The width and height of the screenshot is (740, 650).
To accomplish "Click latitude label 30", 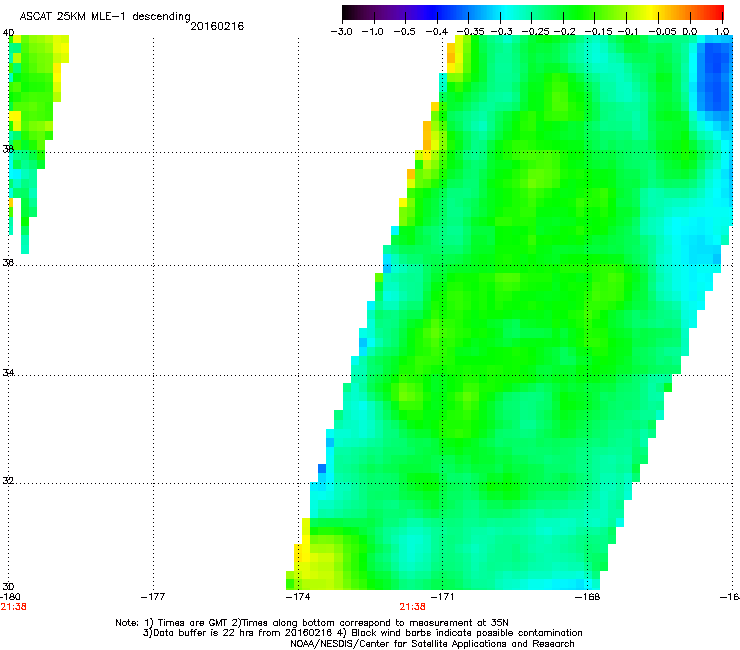I will [x=8, y=587].
